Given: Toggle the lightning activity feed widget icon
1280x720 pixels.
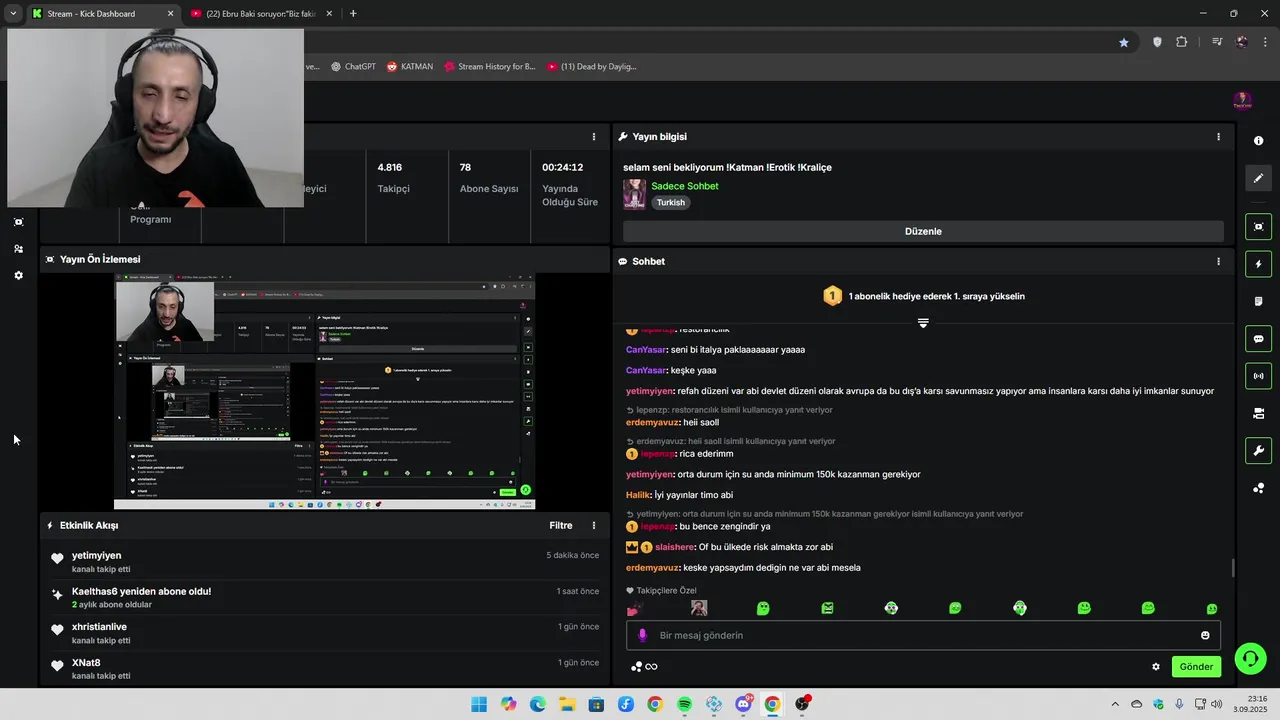Looking at the screenshot, I should pos(1258,264).
